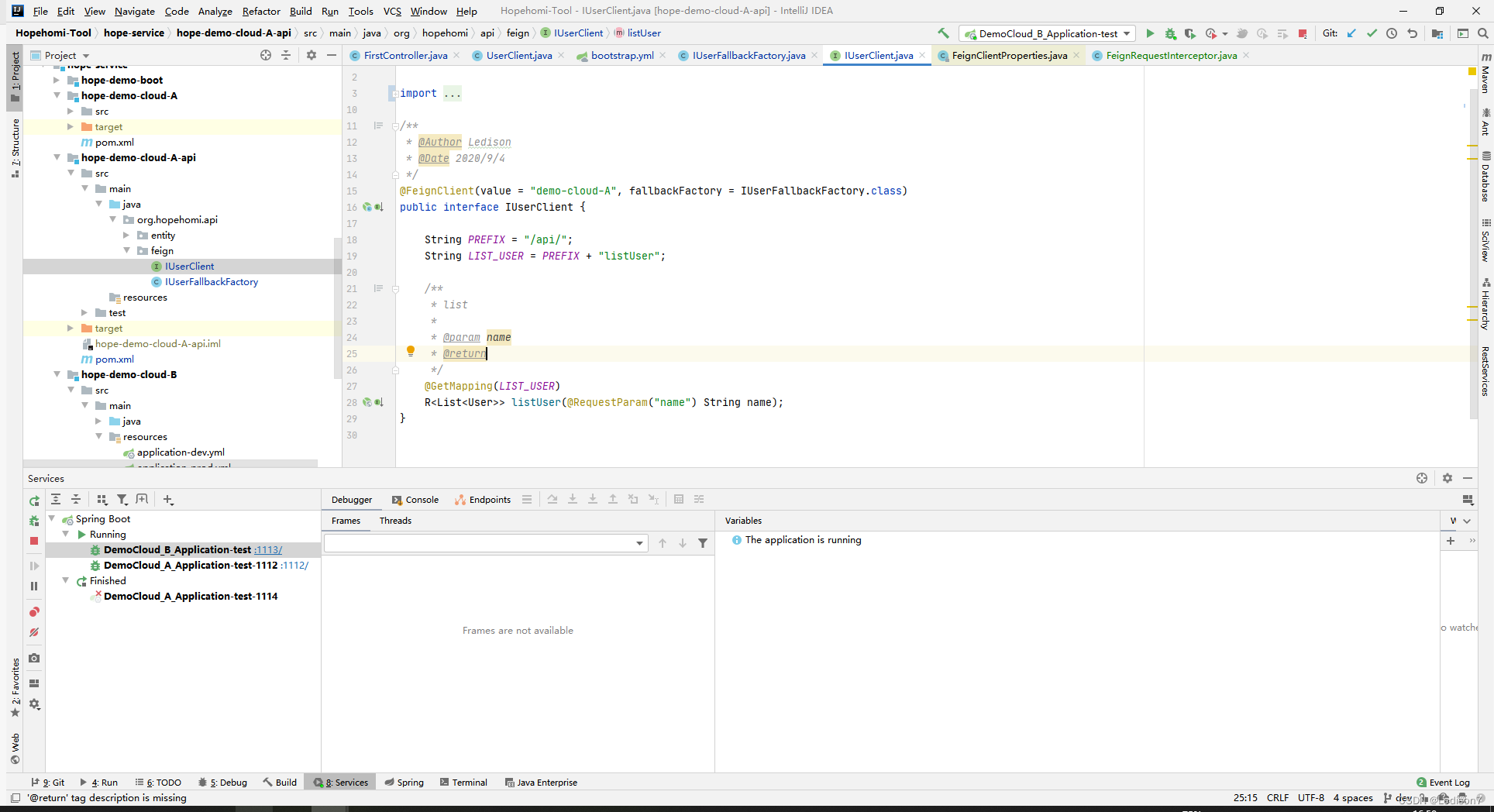
Task: Open Terminal tool window button
Action: 463,782
